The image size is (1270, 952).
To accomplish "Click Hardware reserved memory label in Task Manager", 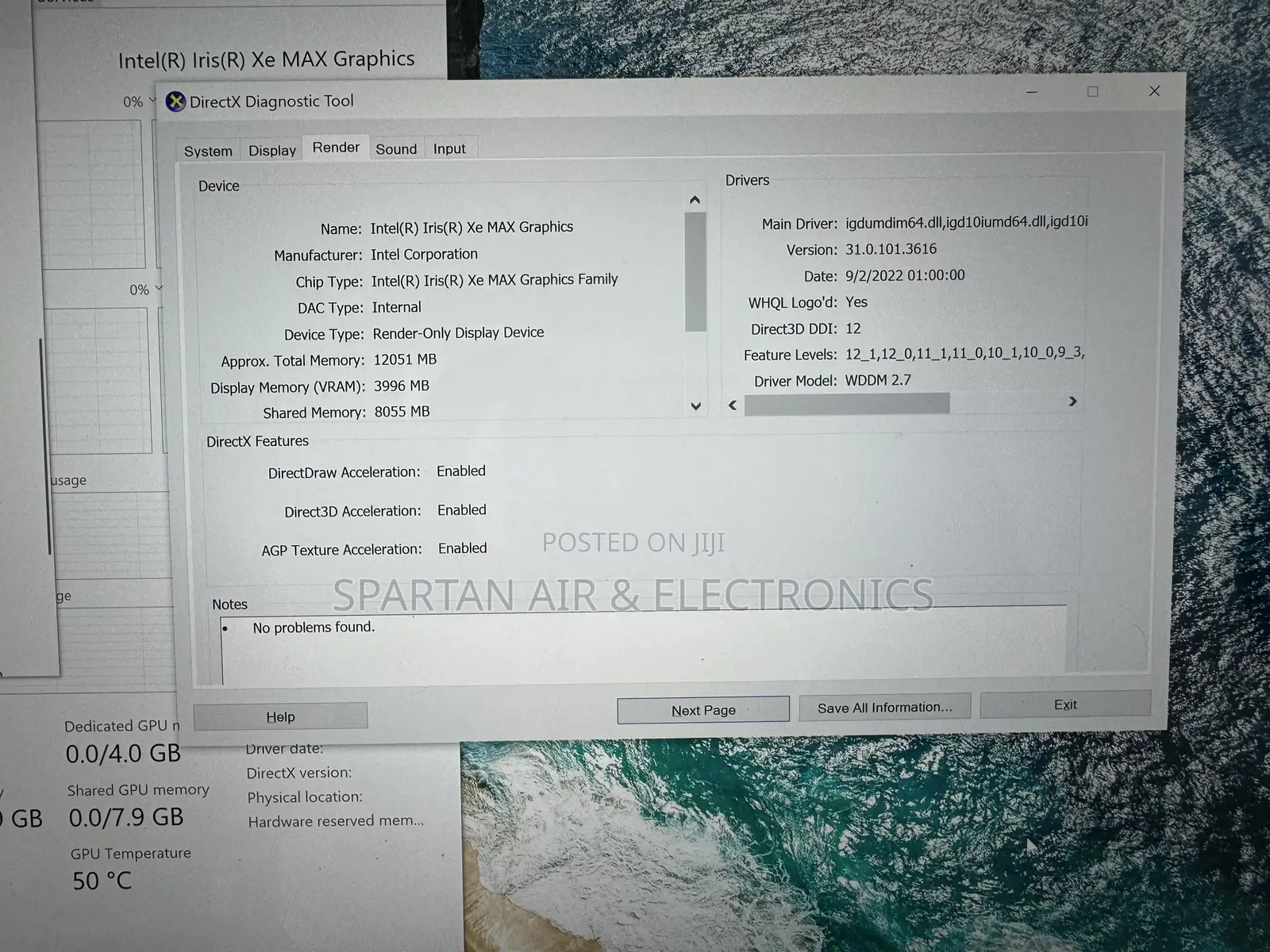I will pyautogui.click(x=336, y=821).
